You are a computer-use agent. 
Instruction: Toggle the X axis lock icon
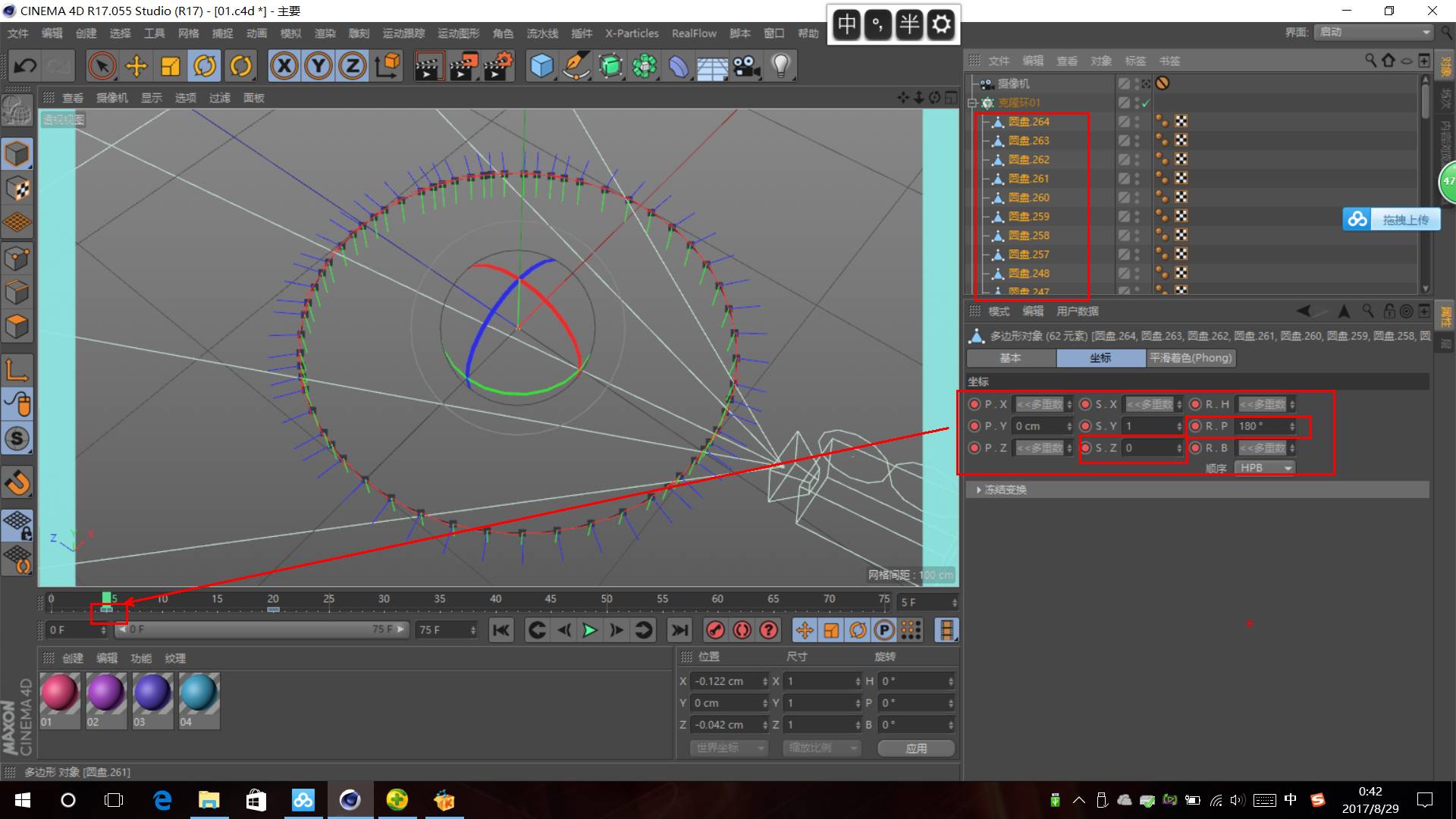(284, 66)
